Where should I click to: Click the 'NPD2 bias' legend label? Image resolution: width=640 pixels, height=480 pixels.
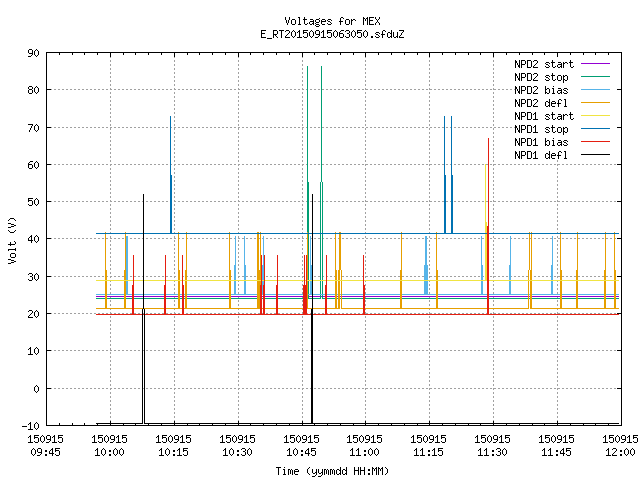[541, 90]
